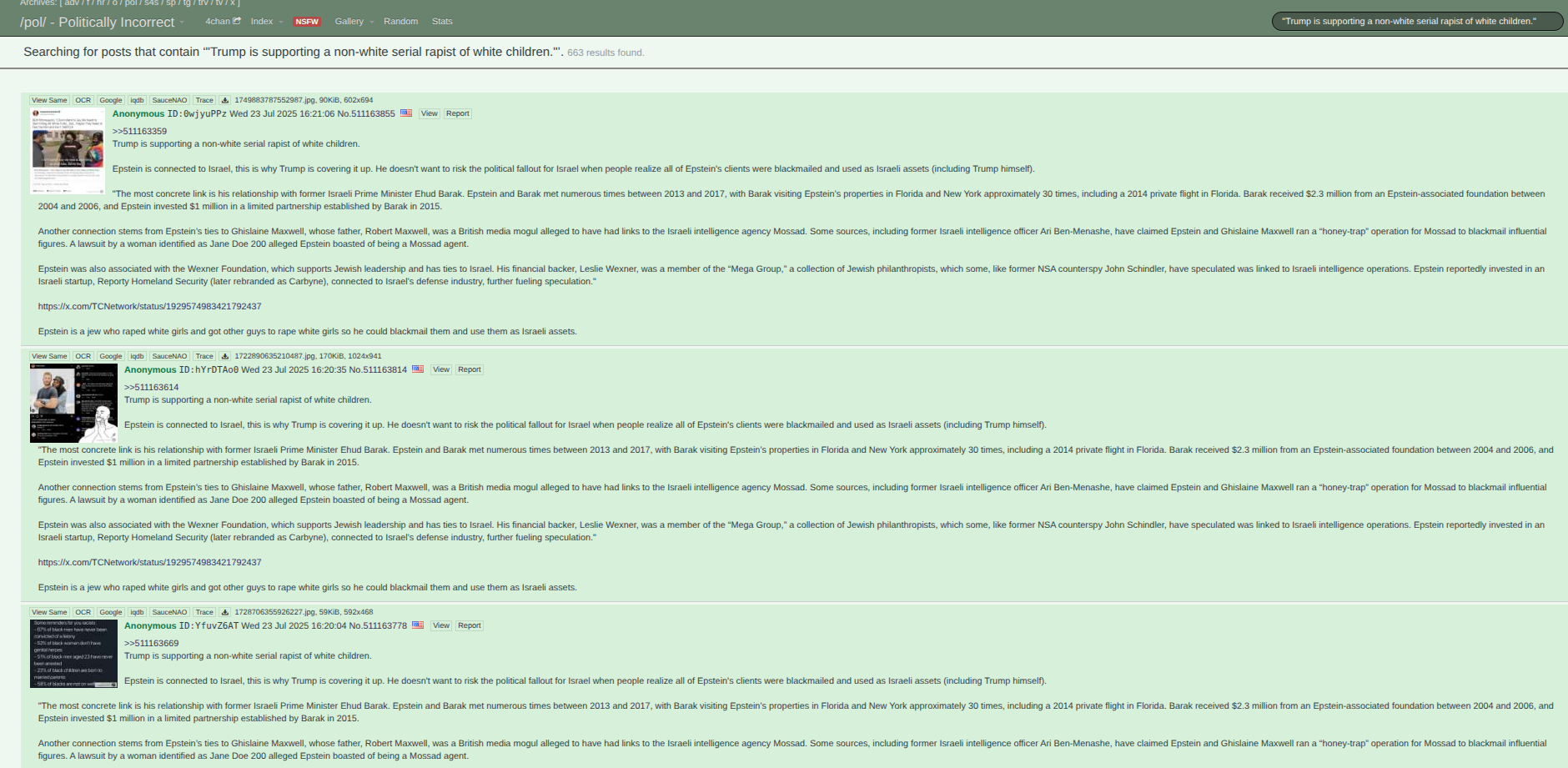The width and height of the screenshot is (1568, 768).
Task: Download image of post No.511163855
Action: (224, 100)
